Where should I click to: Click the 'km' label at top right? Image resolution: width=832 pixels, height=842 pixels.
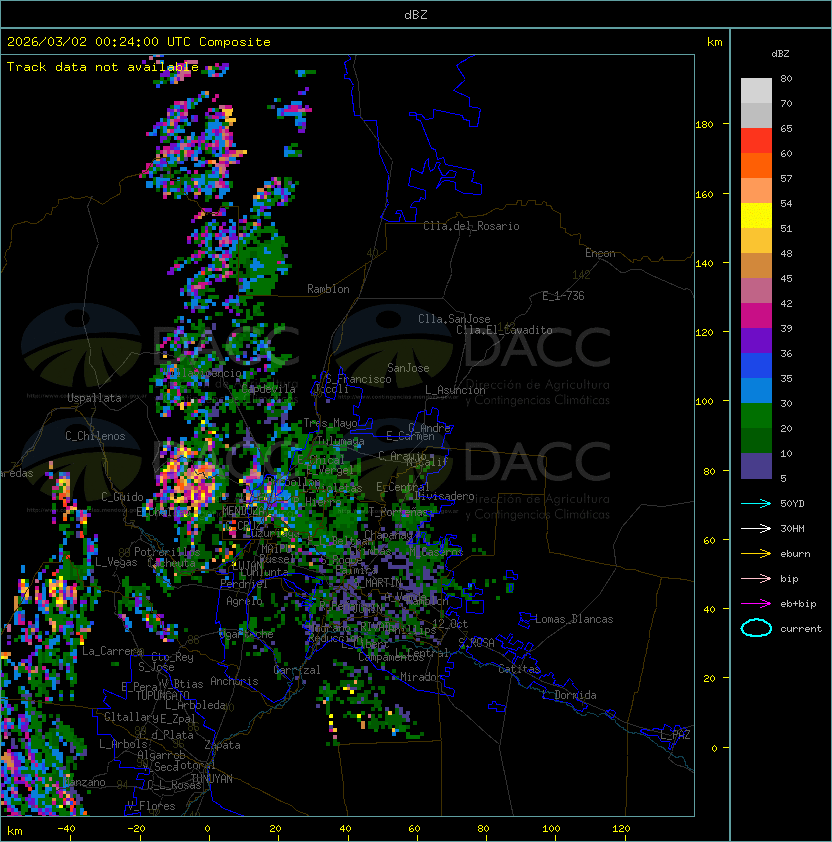pyautogui.click(x=714, y=42)
